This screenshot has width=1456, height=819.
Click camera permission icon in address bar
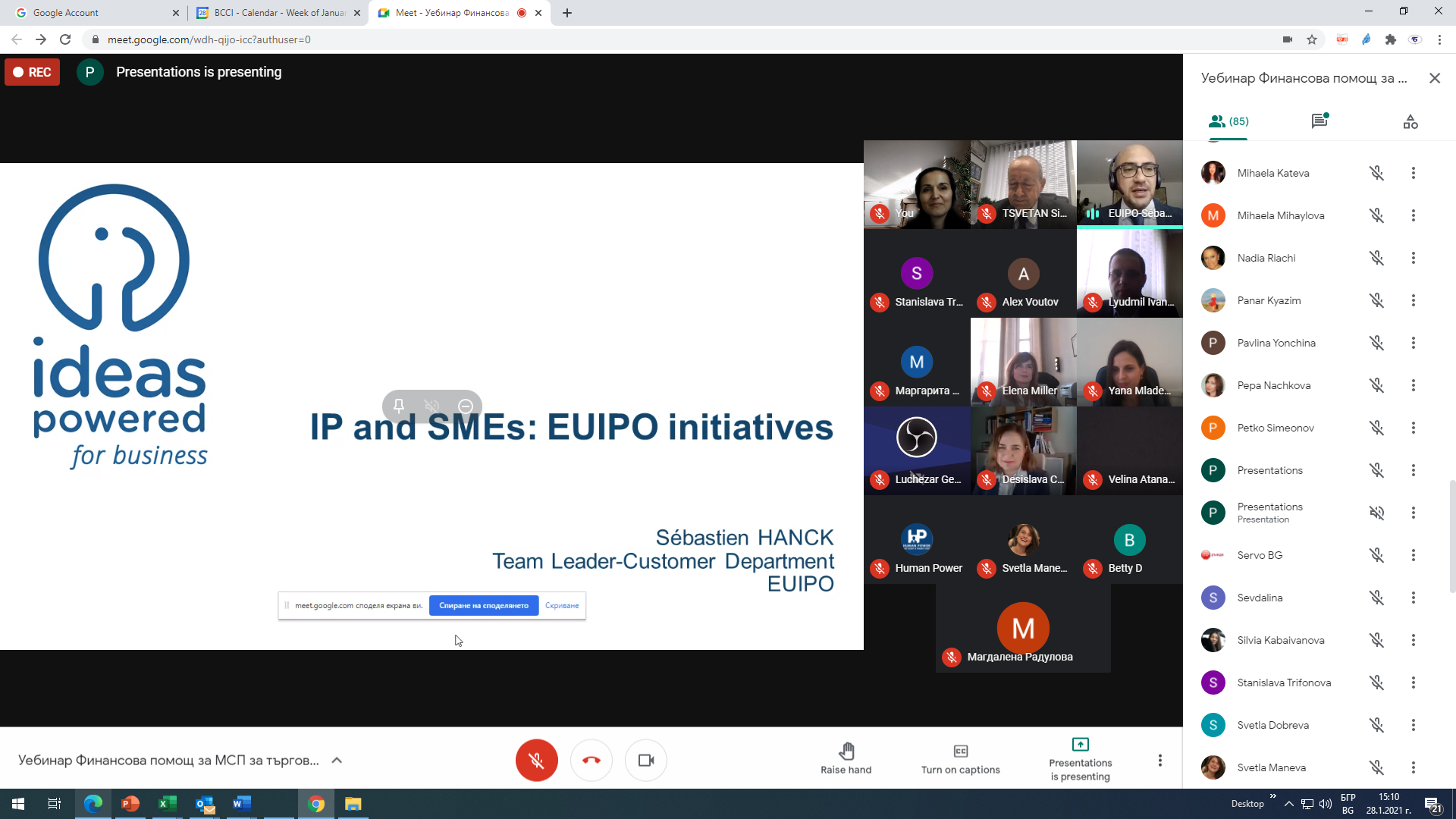1288,39
